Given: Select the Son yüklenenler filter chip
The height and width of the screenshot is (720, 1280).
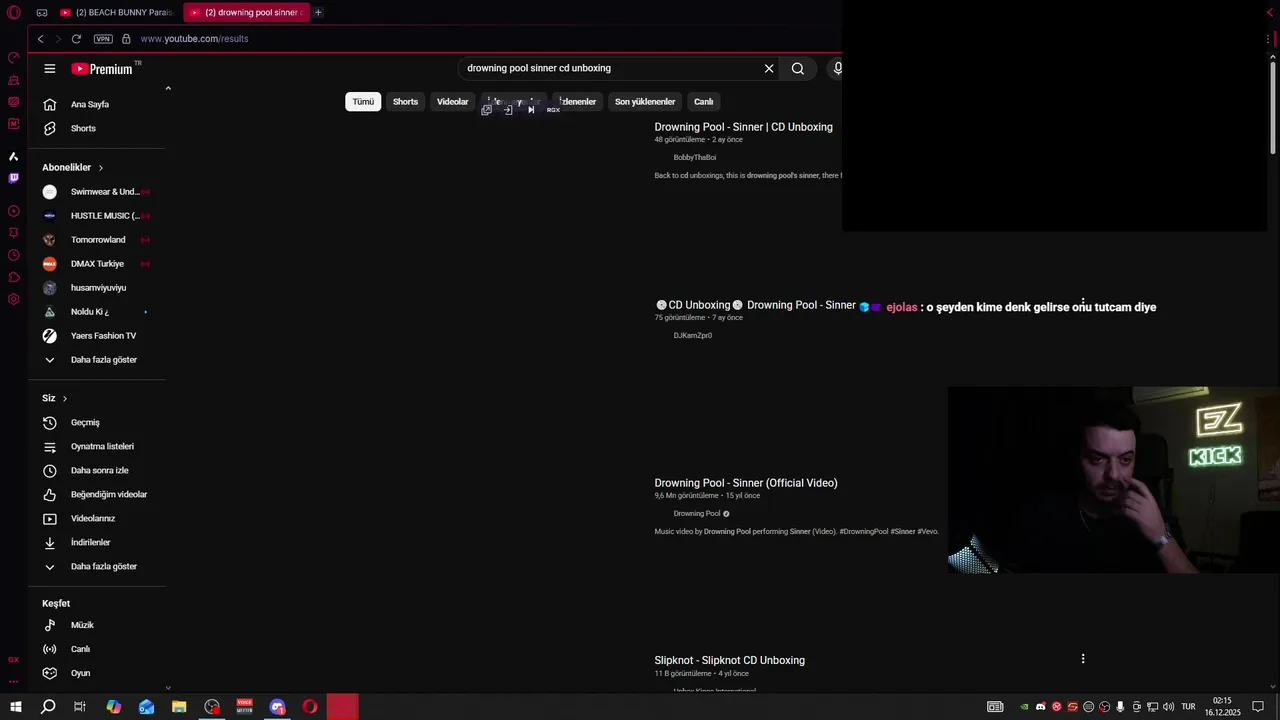Looking at the screenshot, I should (645, 102).
